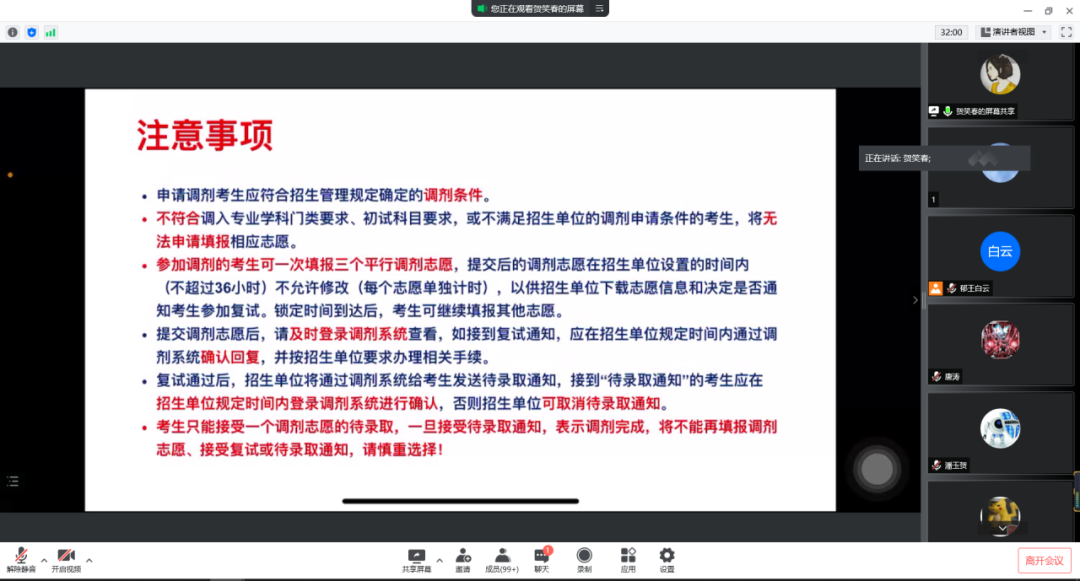
Task: Click the 离开会议 leave meeting button
Action: click(x=1045, y=560)
